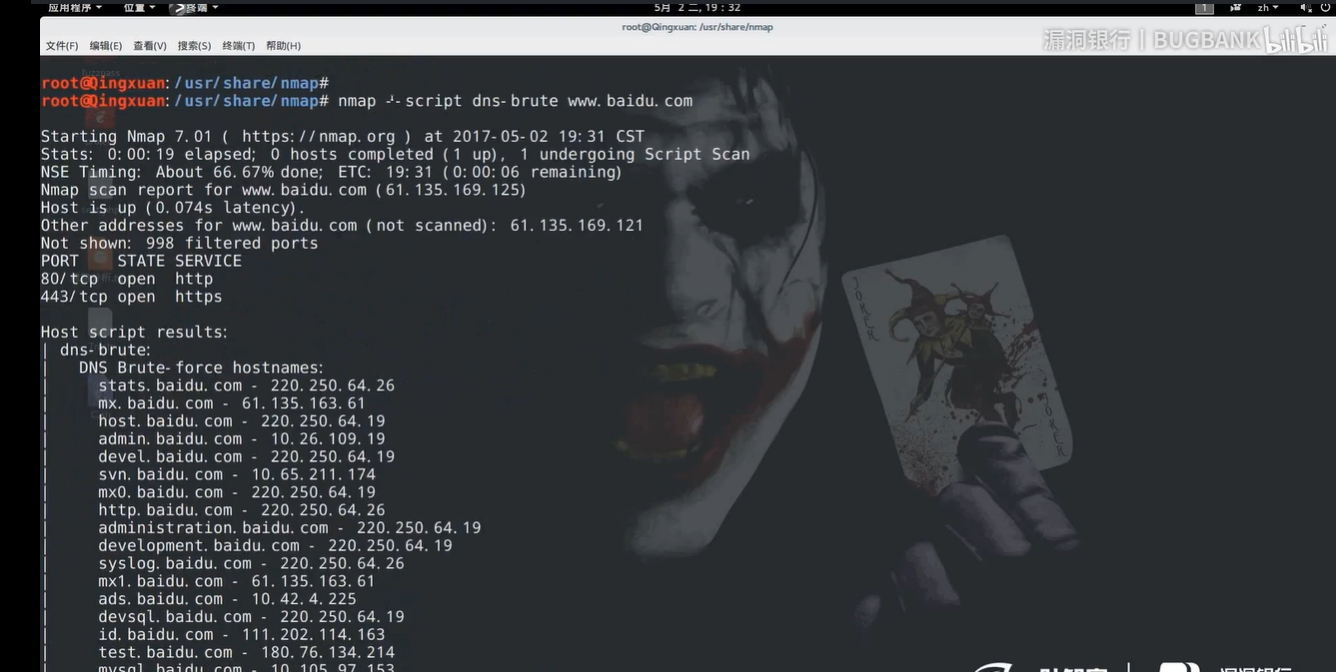Expand the 终端 app menu in top panel

196,7
